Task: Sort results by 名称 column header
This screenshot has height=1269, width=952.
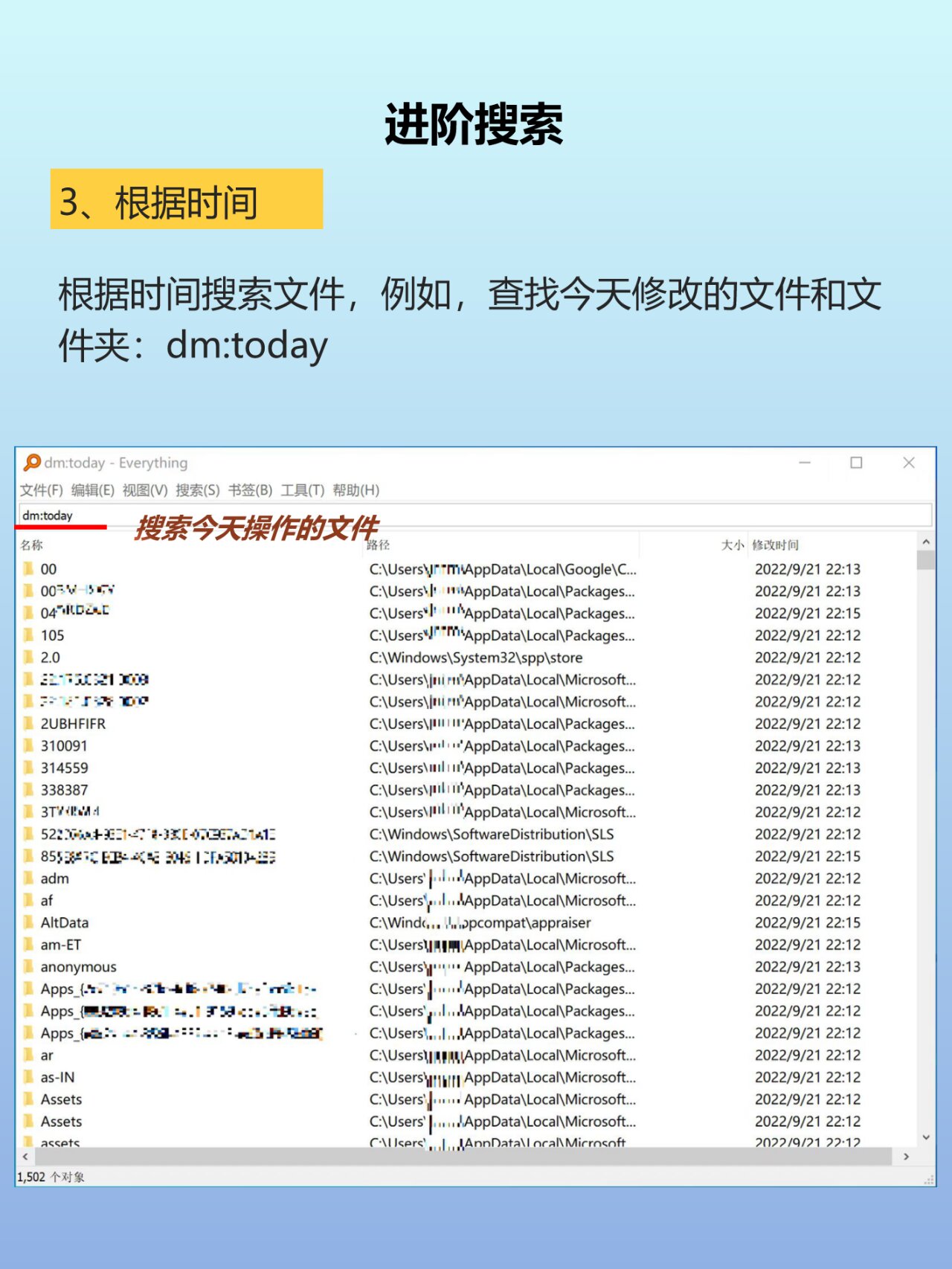Action: click(x=32, y=545)
